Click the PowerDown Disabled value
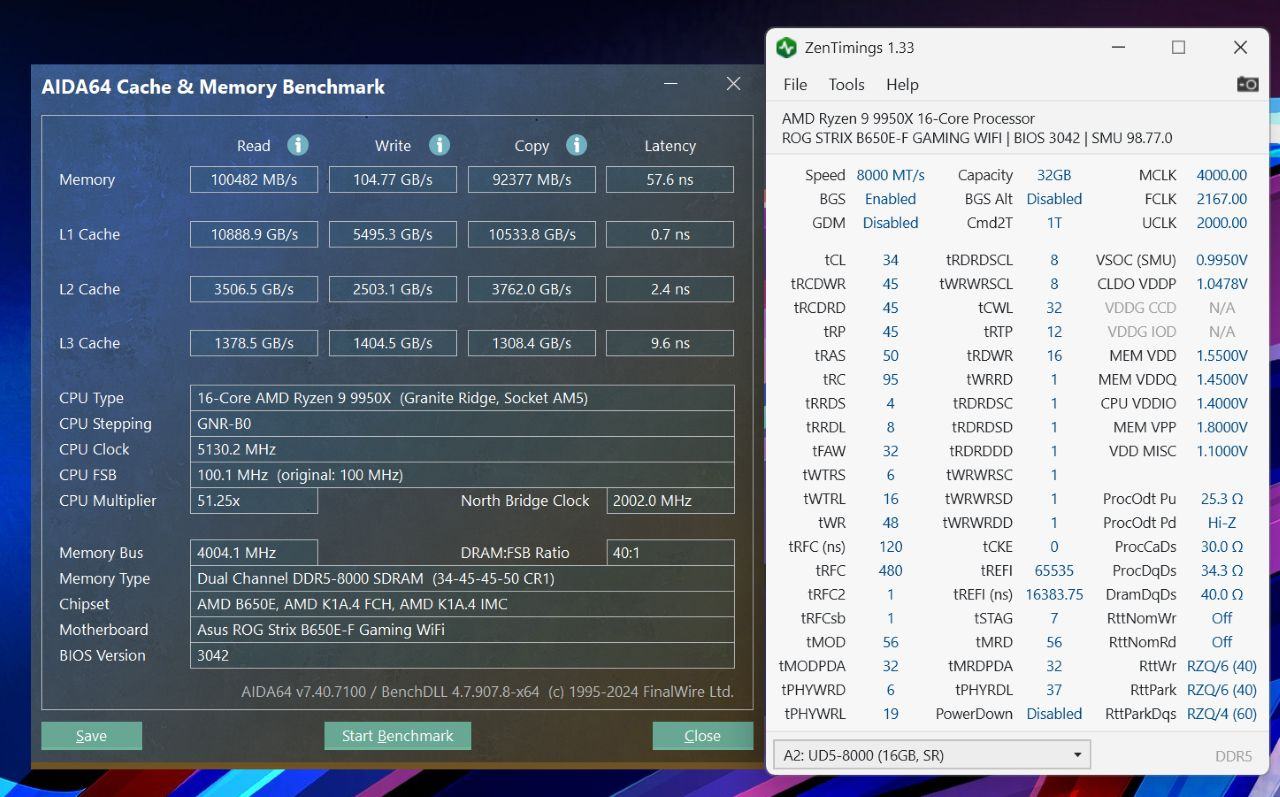 (1054, 714)
